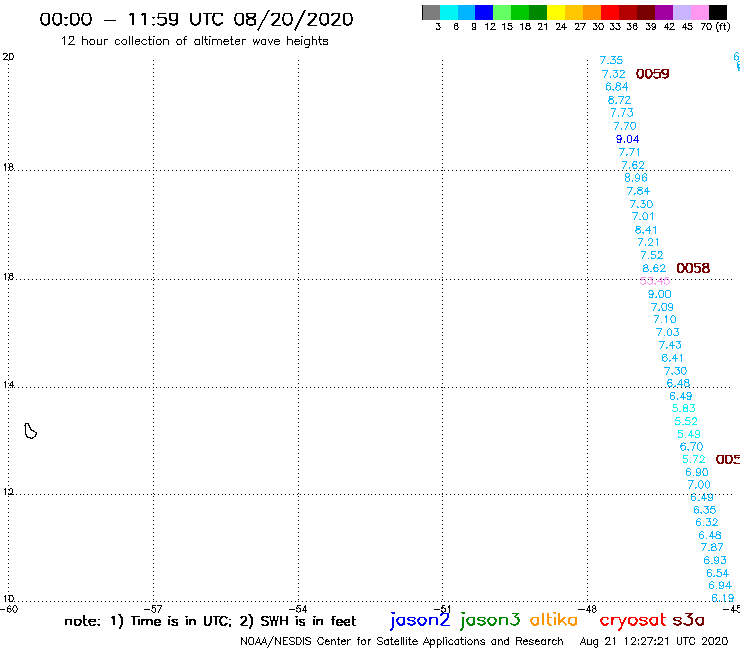Pick the light green legend swatch
Image resolution: width=740 pixels, height=650 pixels.
point(502,13)
